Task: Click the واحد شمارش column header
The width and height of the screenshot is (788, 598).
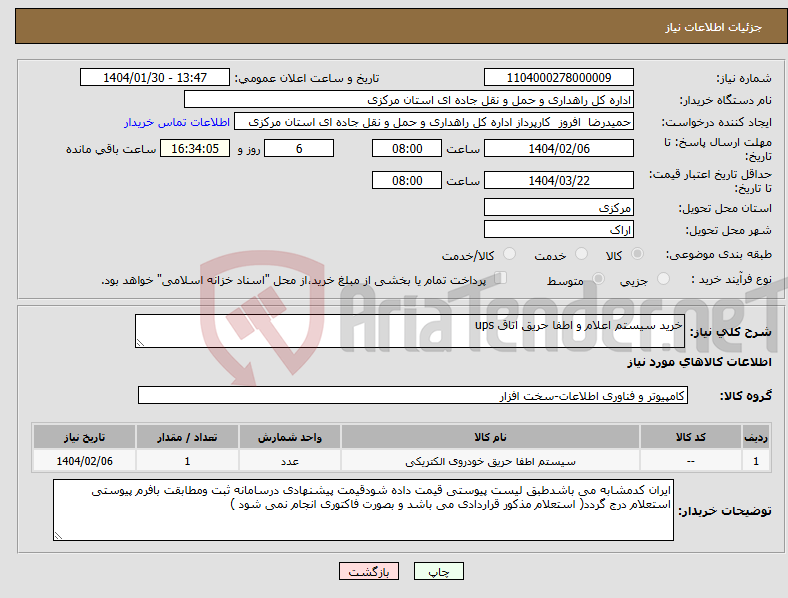Action: coord(290,437)
